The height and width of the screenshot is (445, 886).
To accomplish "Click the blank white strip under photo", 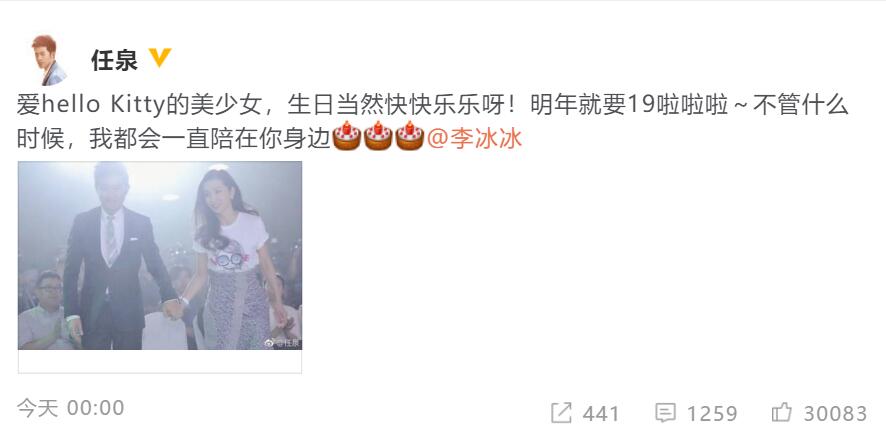I will [160, 361].
